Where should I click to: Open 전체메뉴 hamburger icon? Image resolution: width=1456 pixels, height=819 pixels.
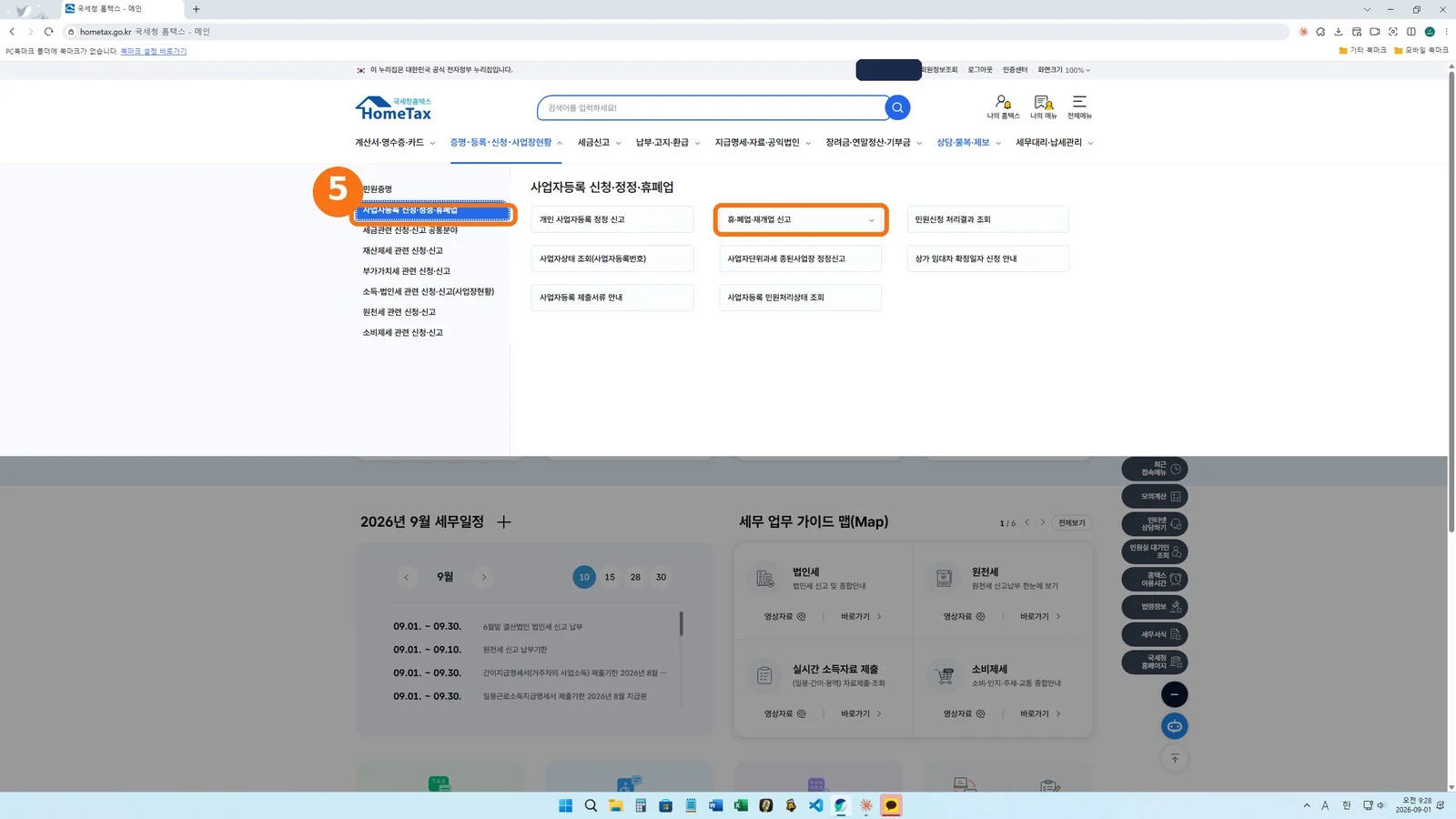(1079, 106)
